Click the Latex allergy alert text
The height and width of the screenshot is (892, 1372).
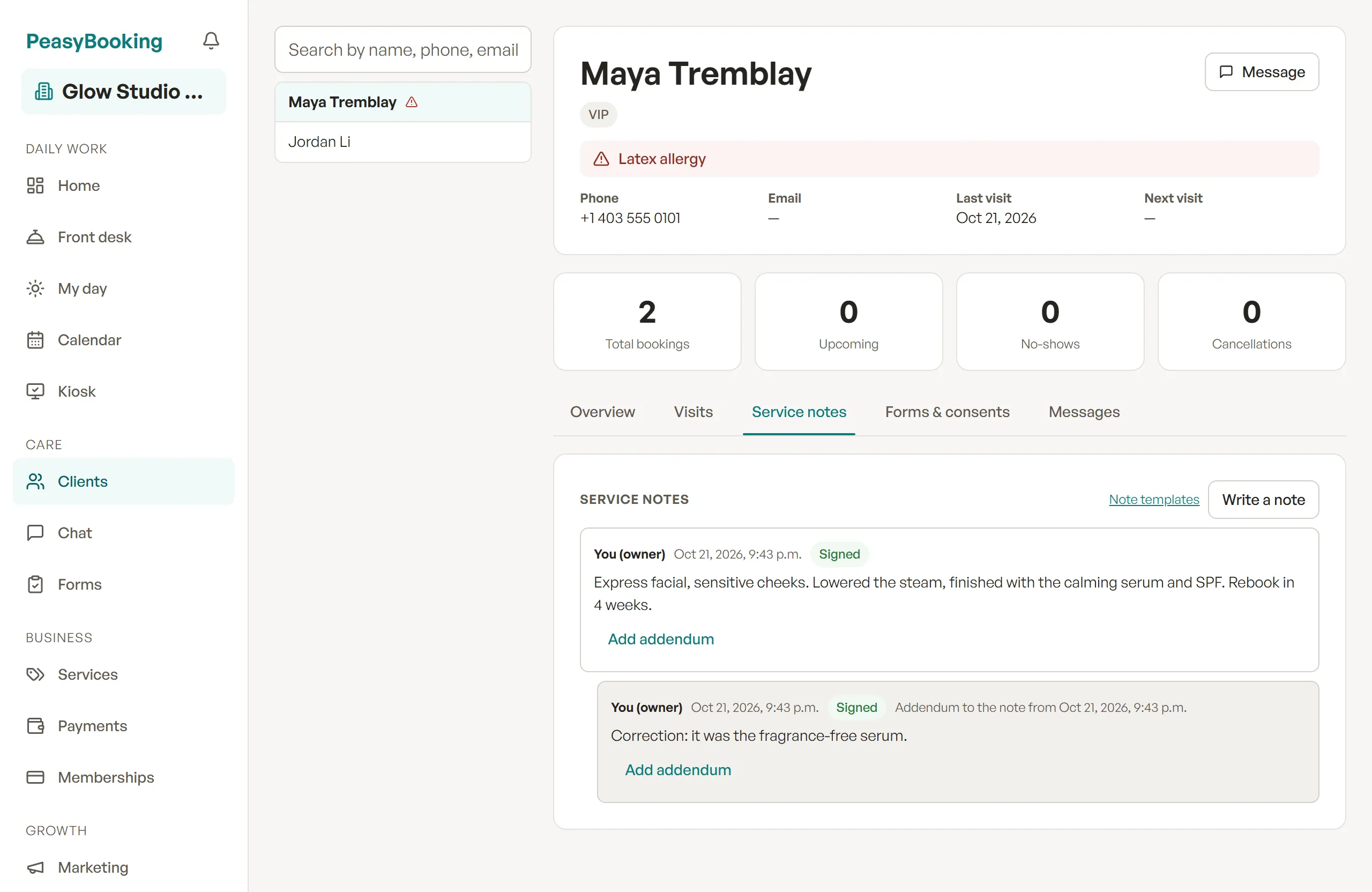pos(662,159)
